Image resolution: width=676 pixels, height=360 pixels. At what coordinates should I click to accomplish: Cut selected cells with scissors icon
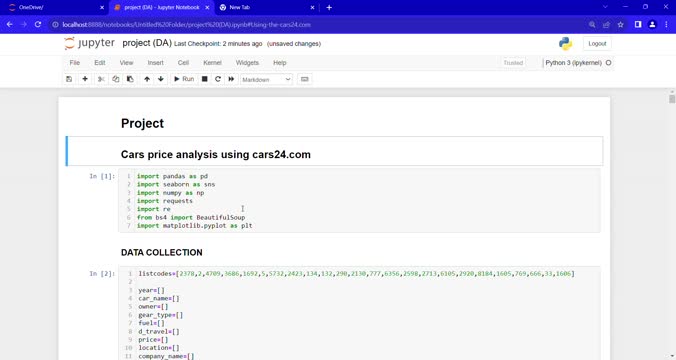(x=101, y=79)
